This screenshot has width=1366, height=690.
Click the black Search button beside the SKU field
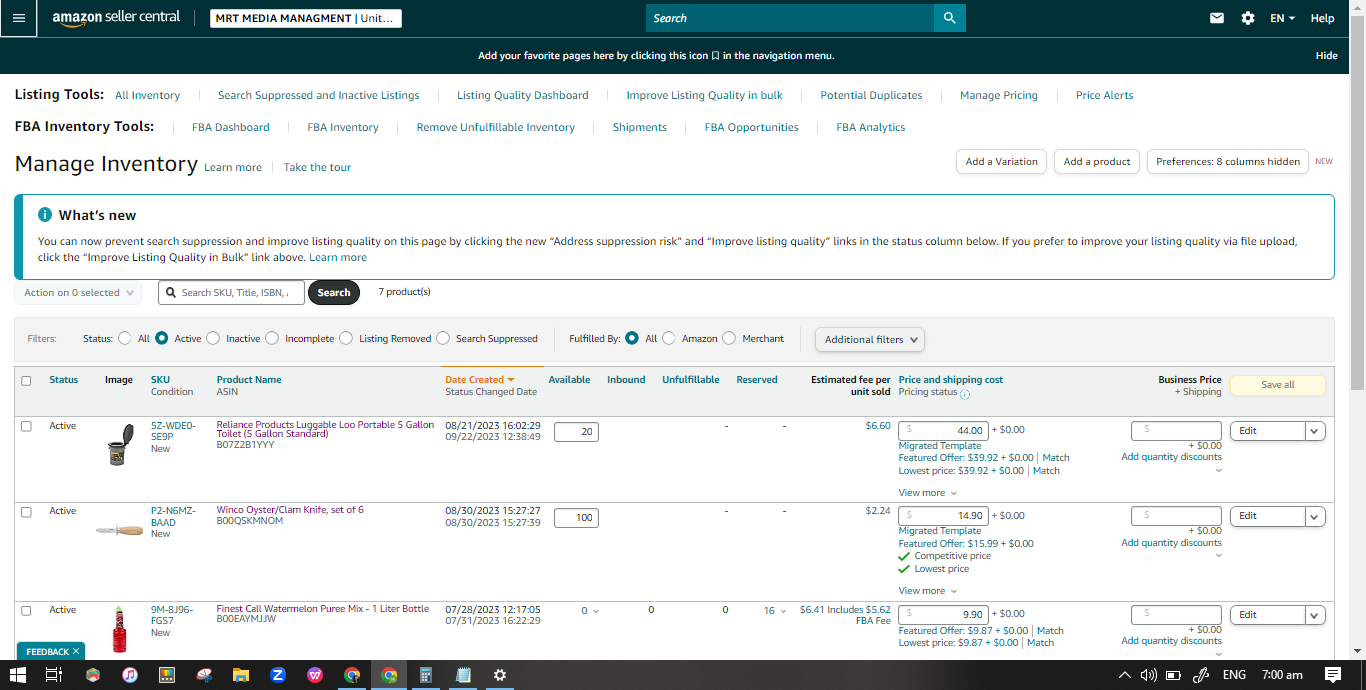333,292
